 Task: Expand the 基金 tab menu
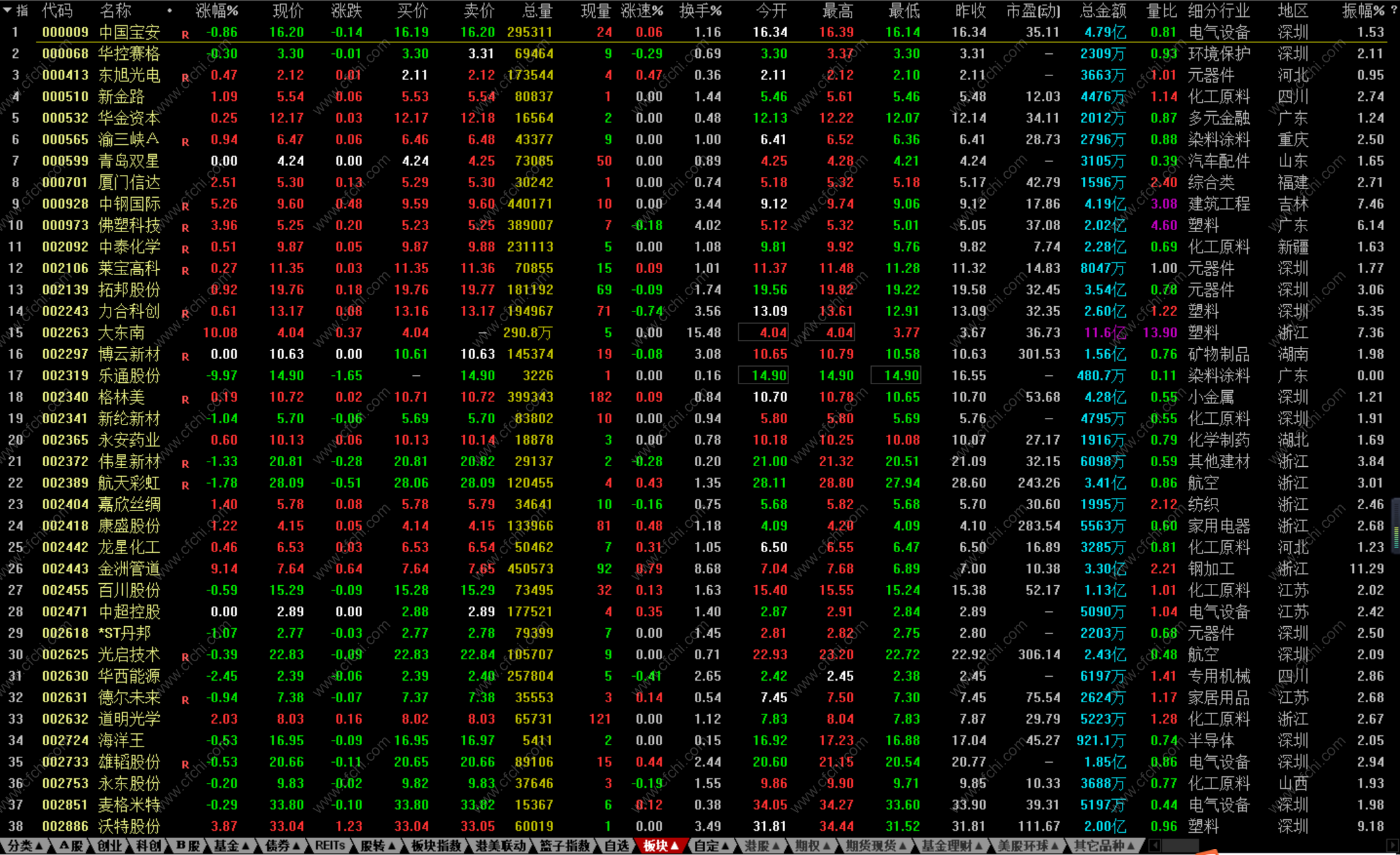click(231, 846)
